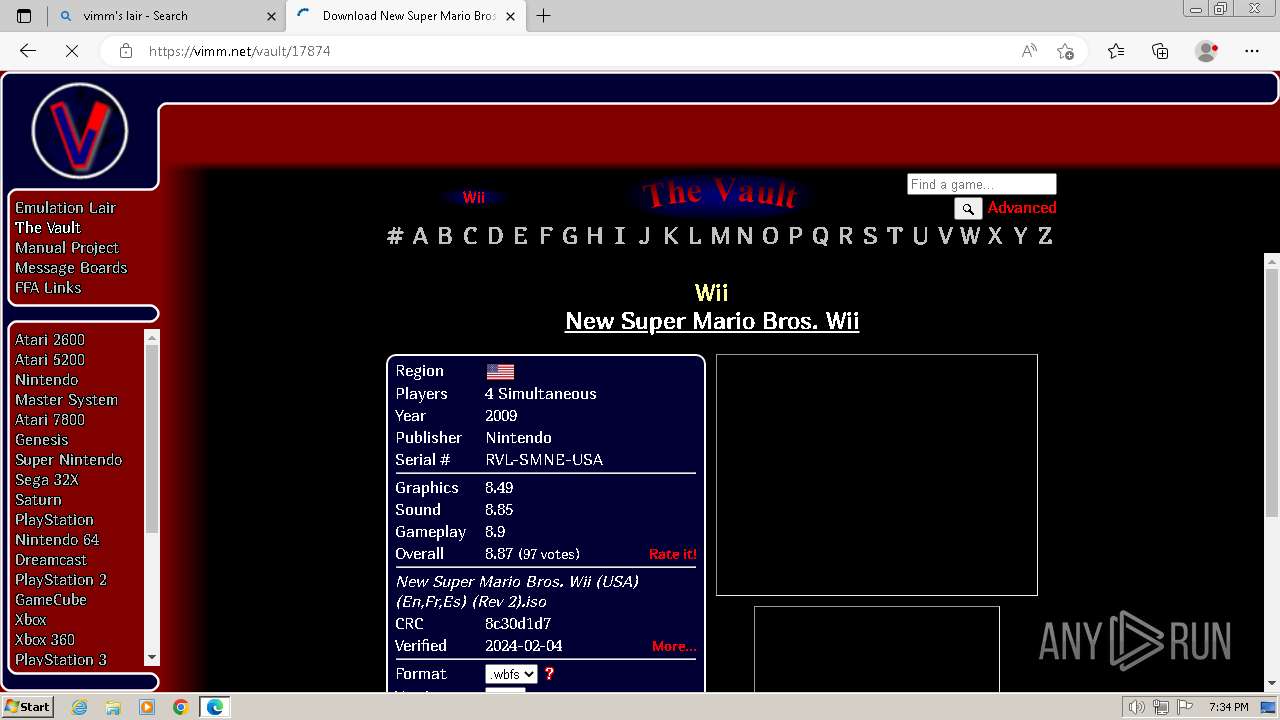
Task: Click the page scrollbar down arrow
Action: coord(1272,683)
